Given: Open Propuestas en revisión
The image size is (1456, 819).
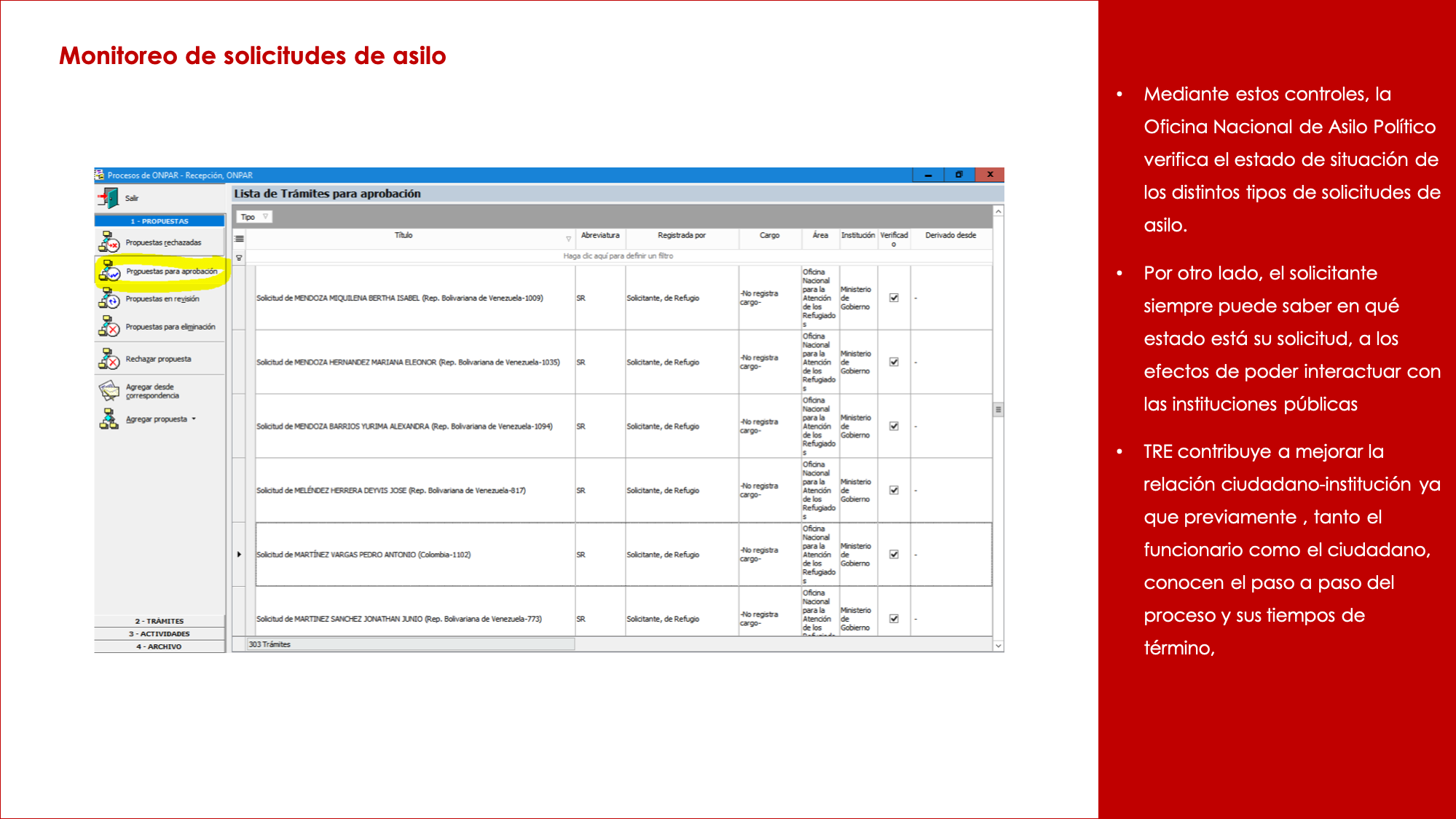Looking at the screenshot, I should [160, 299].
